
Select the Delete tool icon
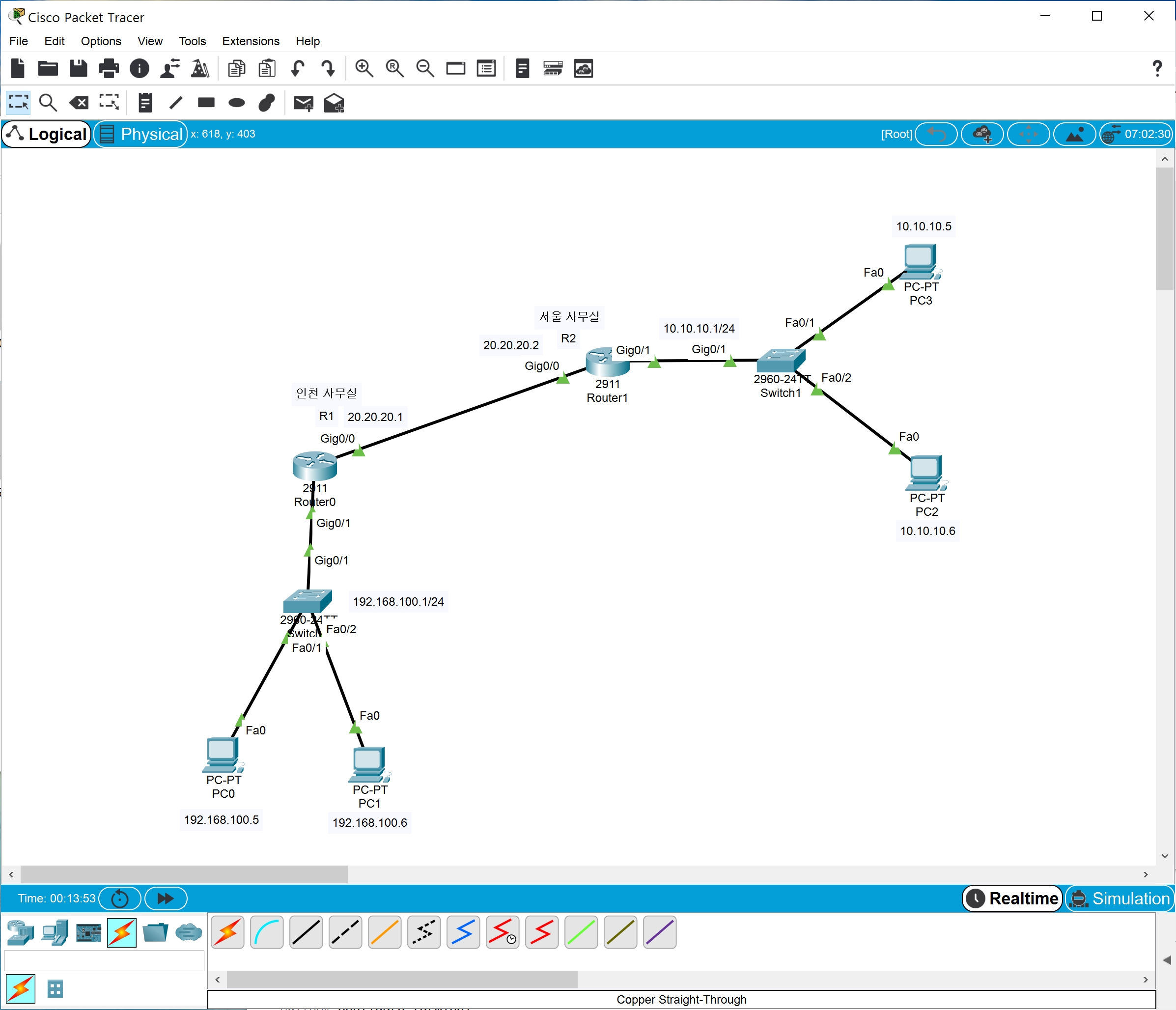78,103
